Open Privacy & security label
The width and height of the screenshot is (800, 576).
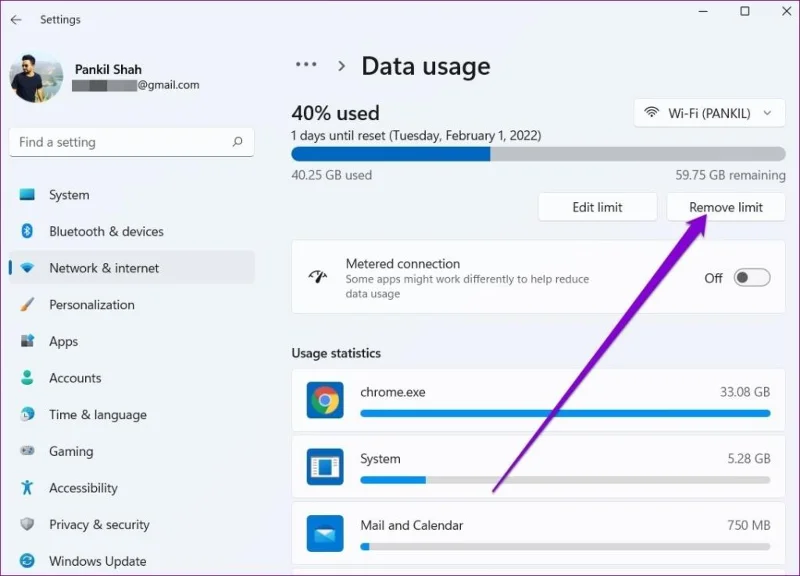(99, 524)
